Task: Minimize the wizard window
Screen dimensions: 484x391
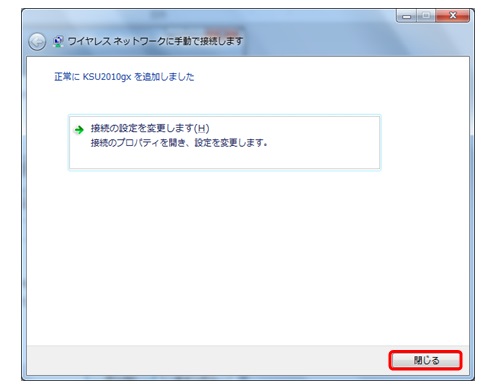Action: click(406, 16)
